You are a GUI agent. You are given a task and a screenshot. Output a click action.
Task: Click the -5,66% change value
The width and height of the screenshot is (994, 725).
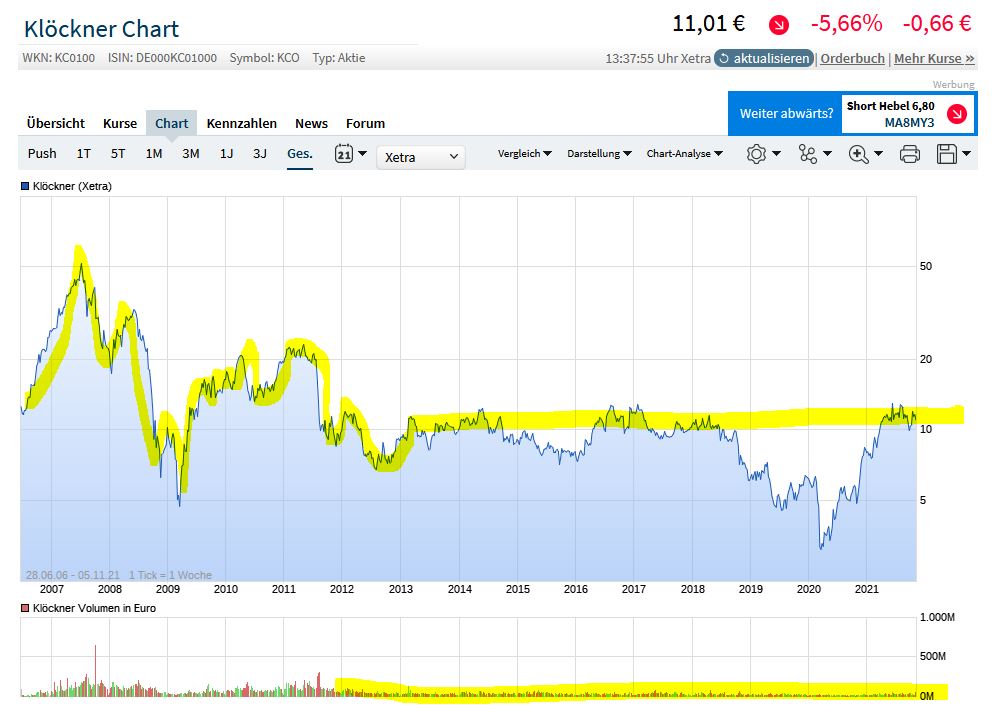(846, 24)
